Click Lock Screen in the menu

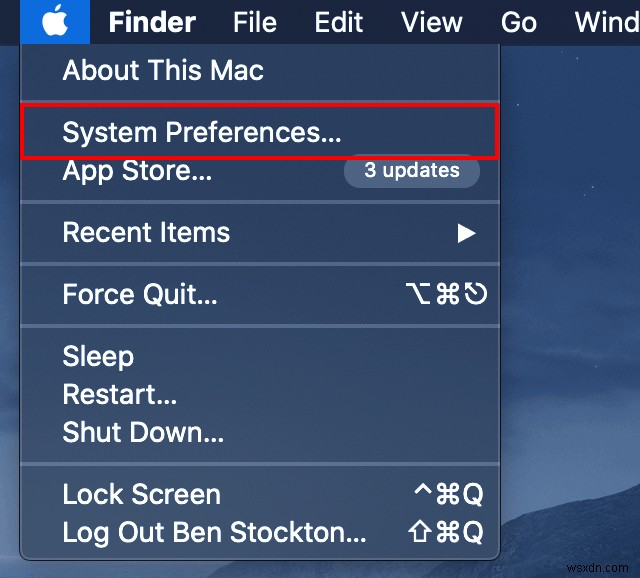click(141, 494)
